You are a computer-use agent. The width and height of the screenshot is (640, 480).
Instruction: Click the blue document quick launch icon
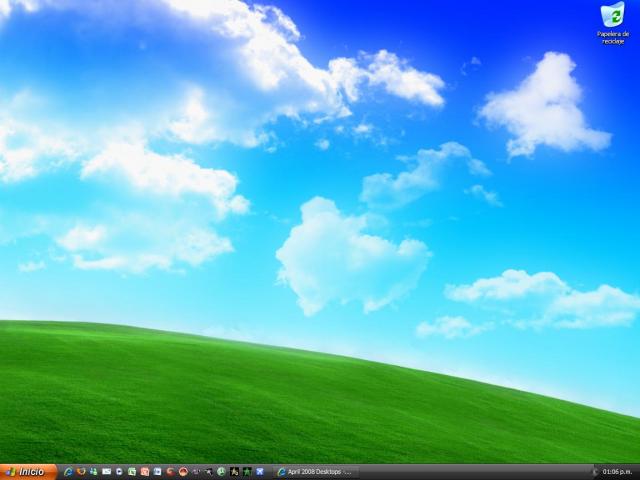click(157, 472)
